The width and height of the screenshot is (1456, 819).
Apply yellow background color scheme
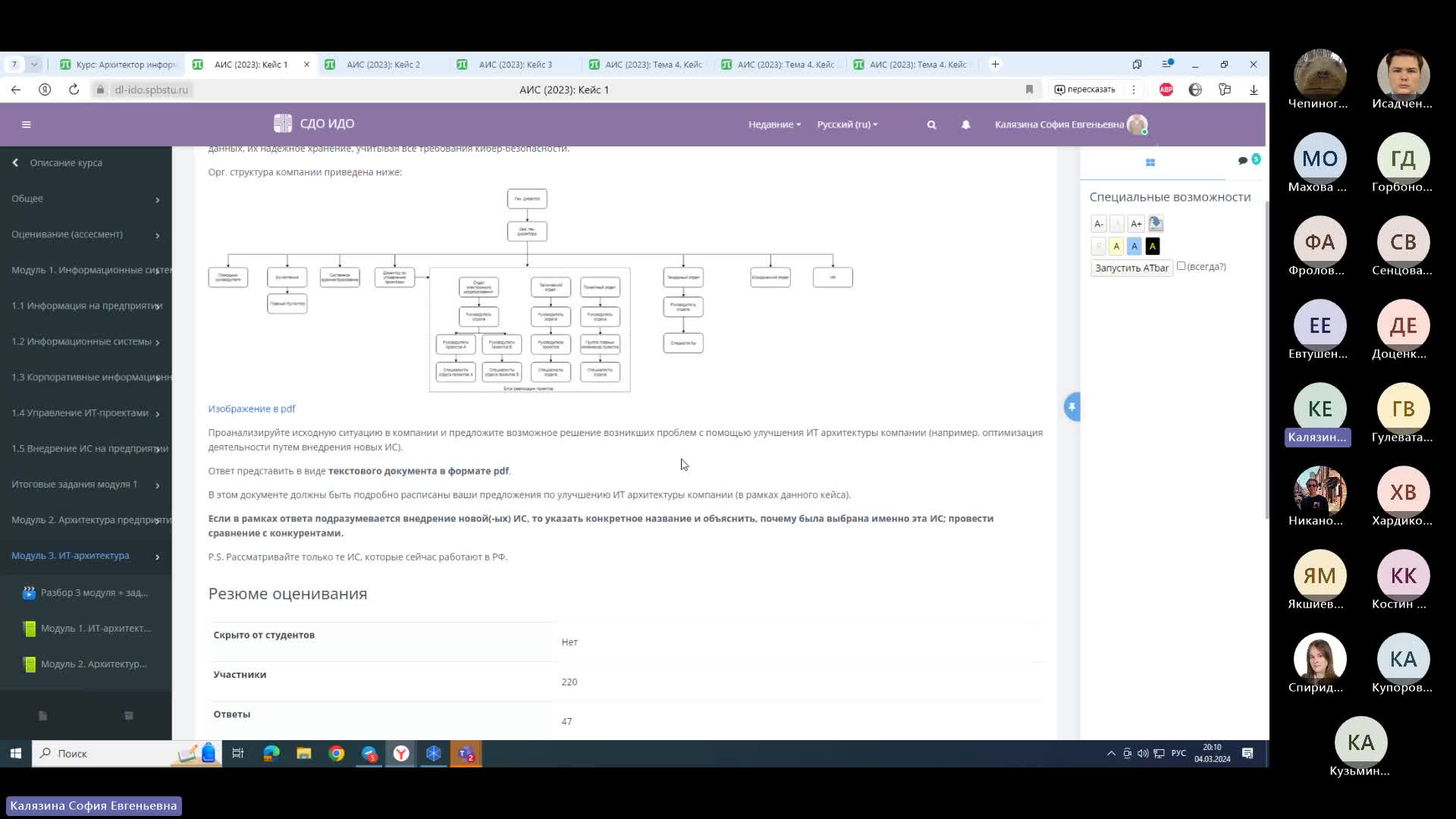tap(1116, 246)
